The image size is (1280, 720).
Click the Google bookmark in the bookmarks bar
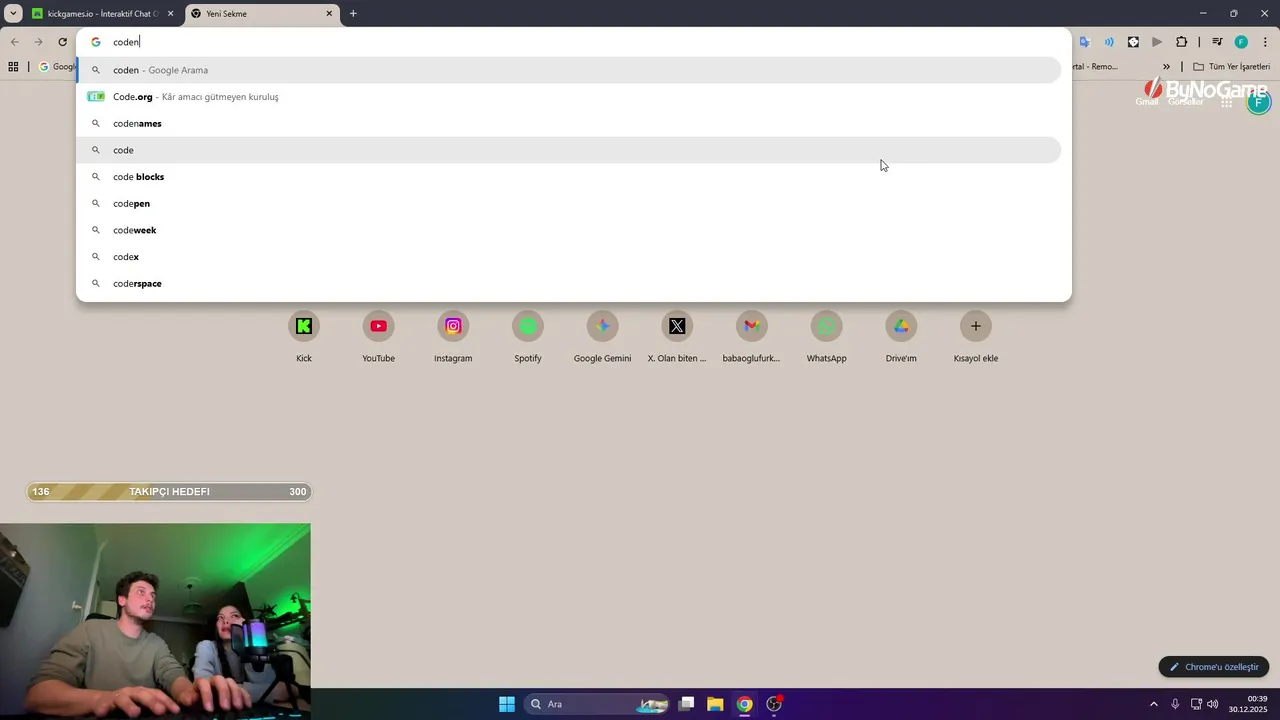click(56, 67)
